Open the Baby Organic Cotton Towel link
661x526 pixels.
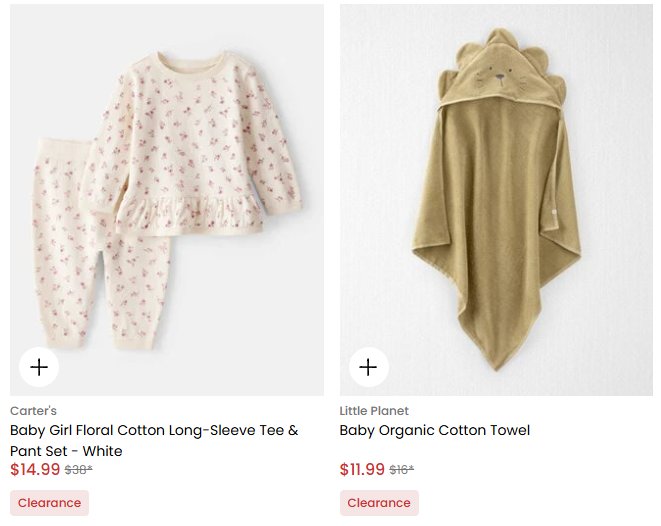(435, 431)
